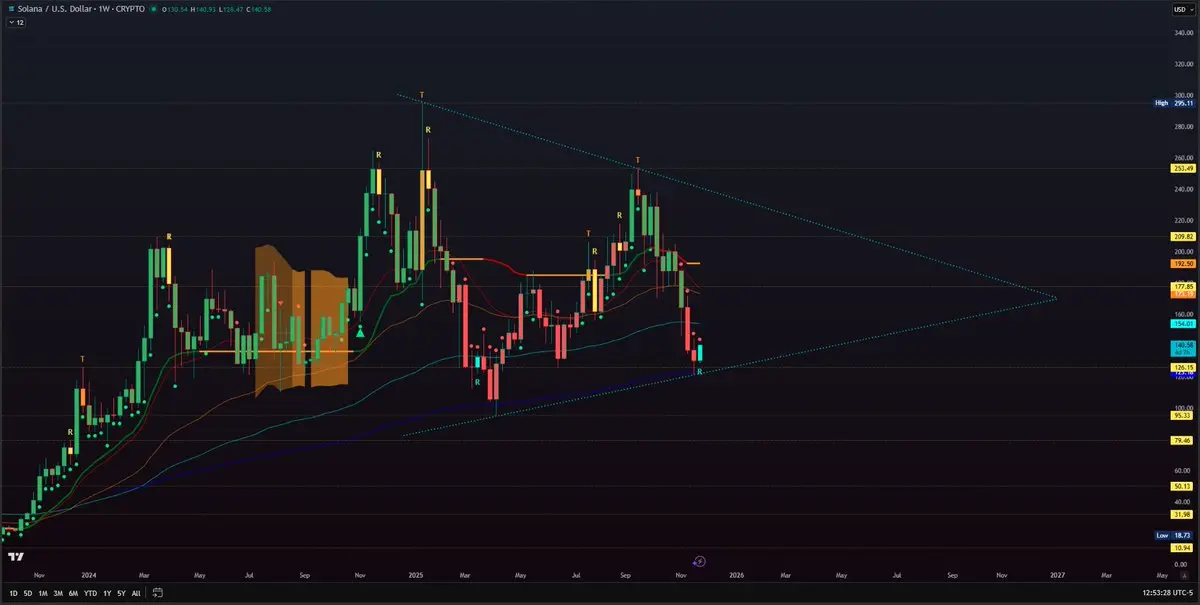Set the range to 5D
Viewport: 1200px width, 605px height.
28,593
